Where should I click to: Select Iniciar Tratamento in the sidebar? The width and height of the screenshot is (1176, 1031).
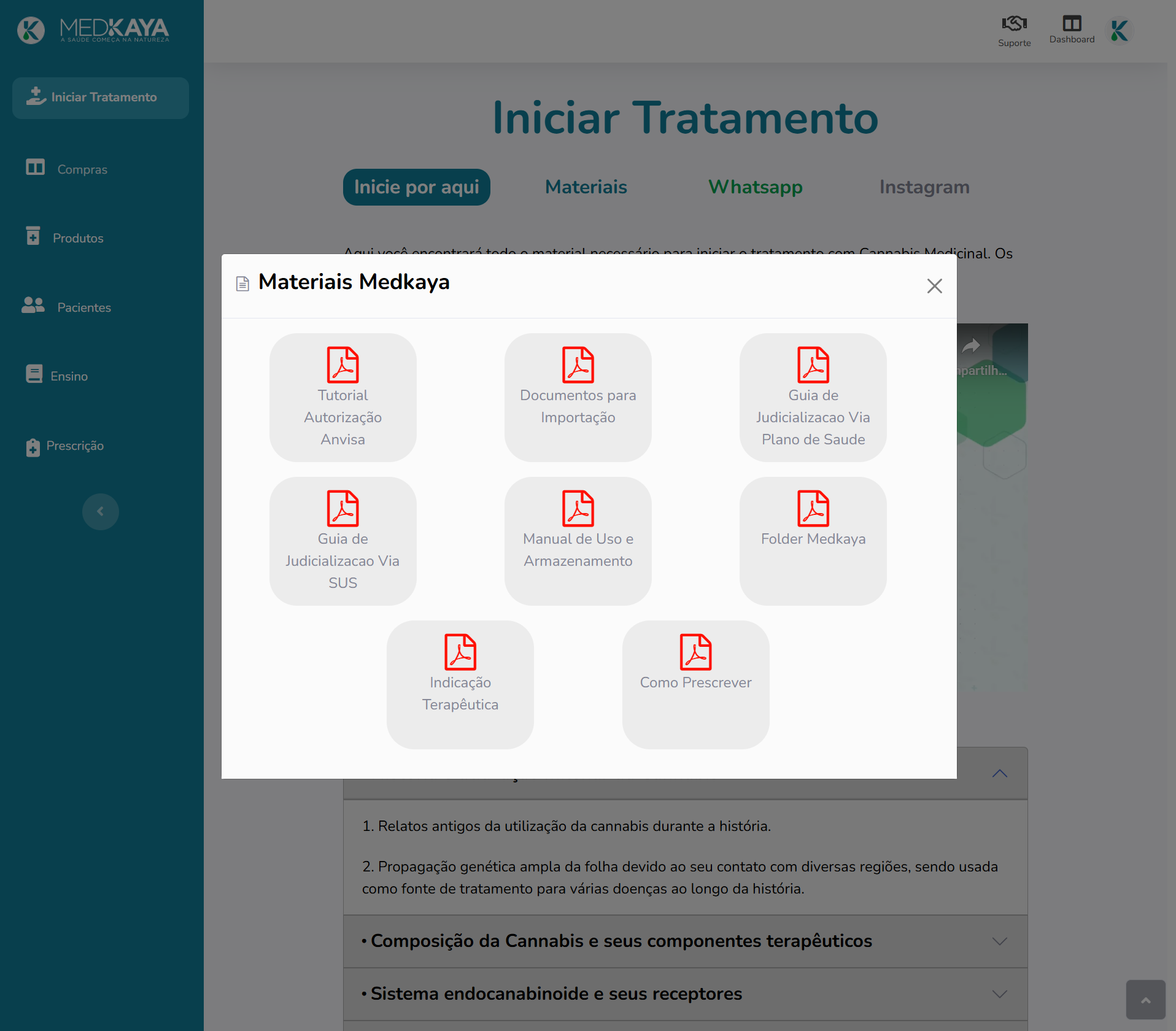pyautogui.click(x=101, y=98)
